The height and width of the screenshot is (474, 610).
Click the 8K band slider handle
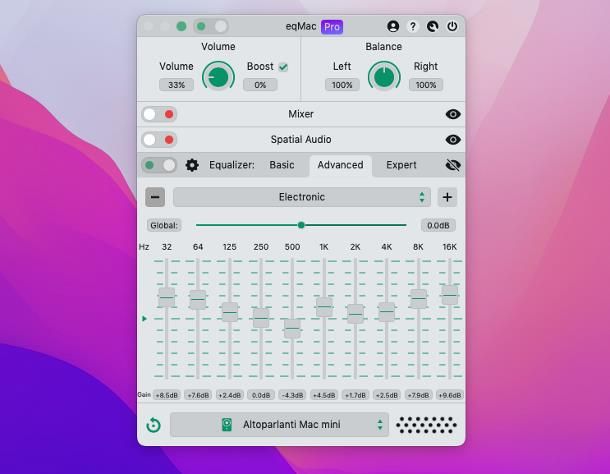pyautogui.click(x=419, y=299)
